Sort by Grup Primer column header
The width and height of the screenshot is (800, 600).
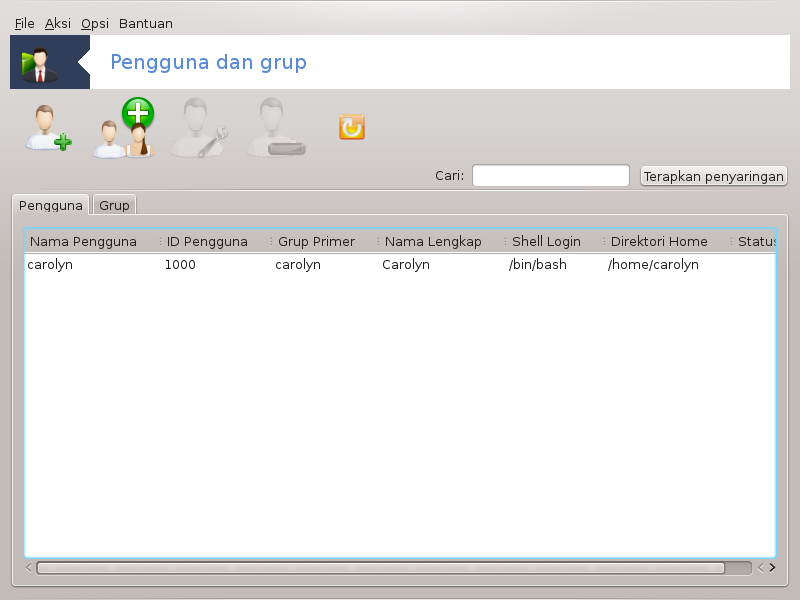pos(324,241)
